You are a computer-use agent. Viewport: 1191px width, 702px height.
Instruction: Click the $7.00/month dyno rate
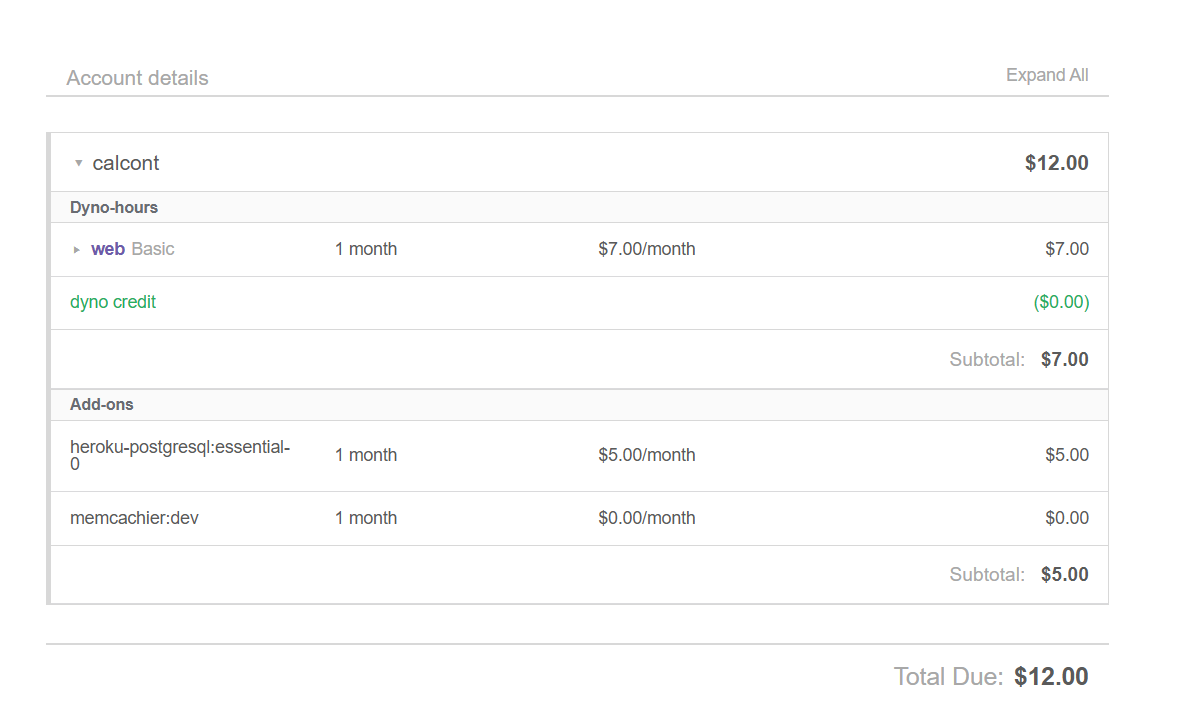click(647, 249)
